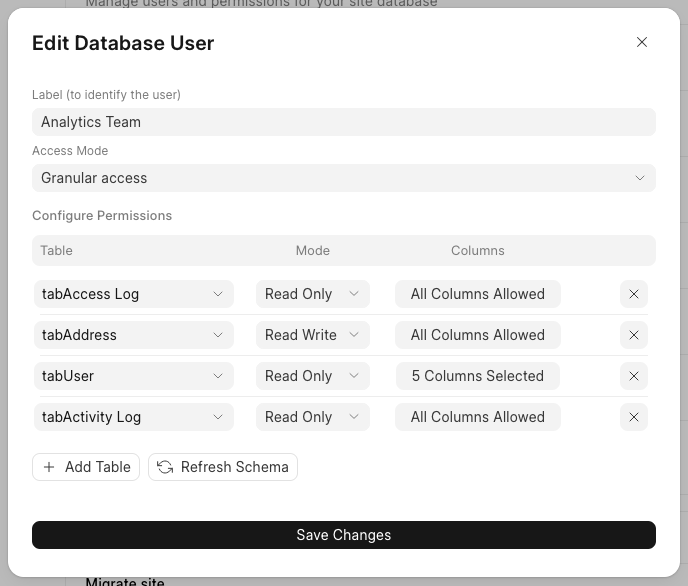This screenshot has height=586, width=688.
Task: Click the Refresh Schema circular arrows icon
Action: [x=165, y=467]
